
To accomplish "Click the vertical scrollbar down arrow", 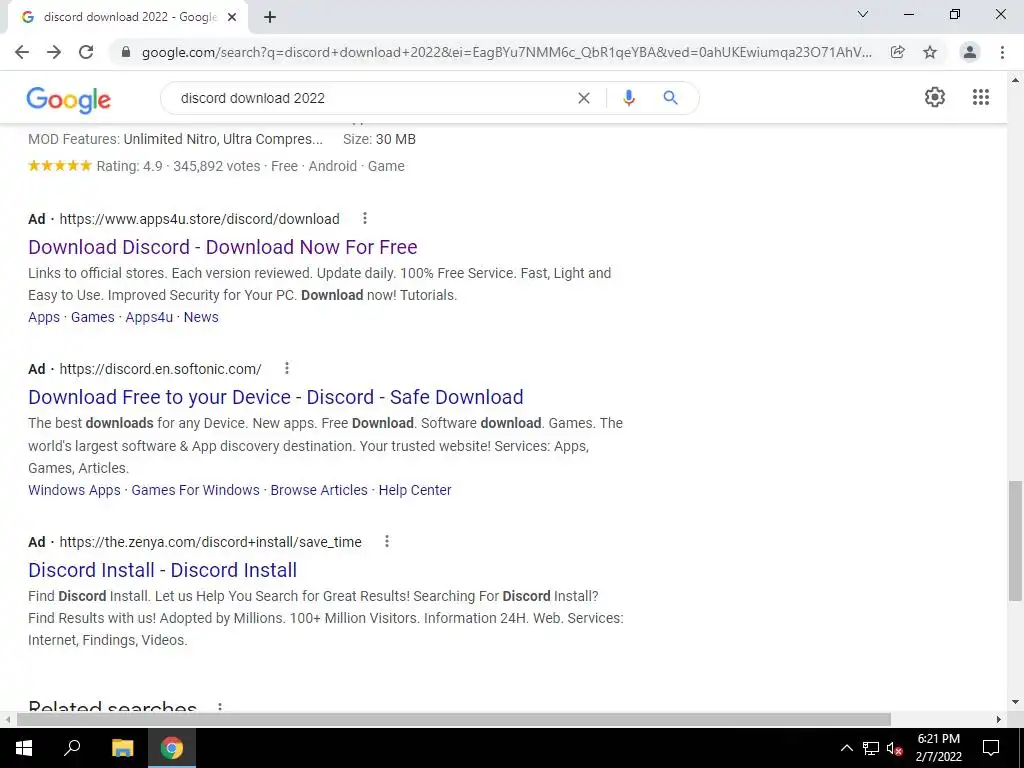I will pyautogui.click(x=1015, y=703).
